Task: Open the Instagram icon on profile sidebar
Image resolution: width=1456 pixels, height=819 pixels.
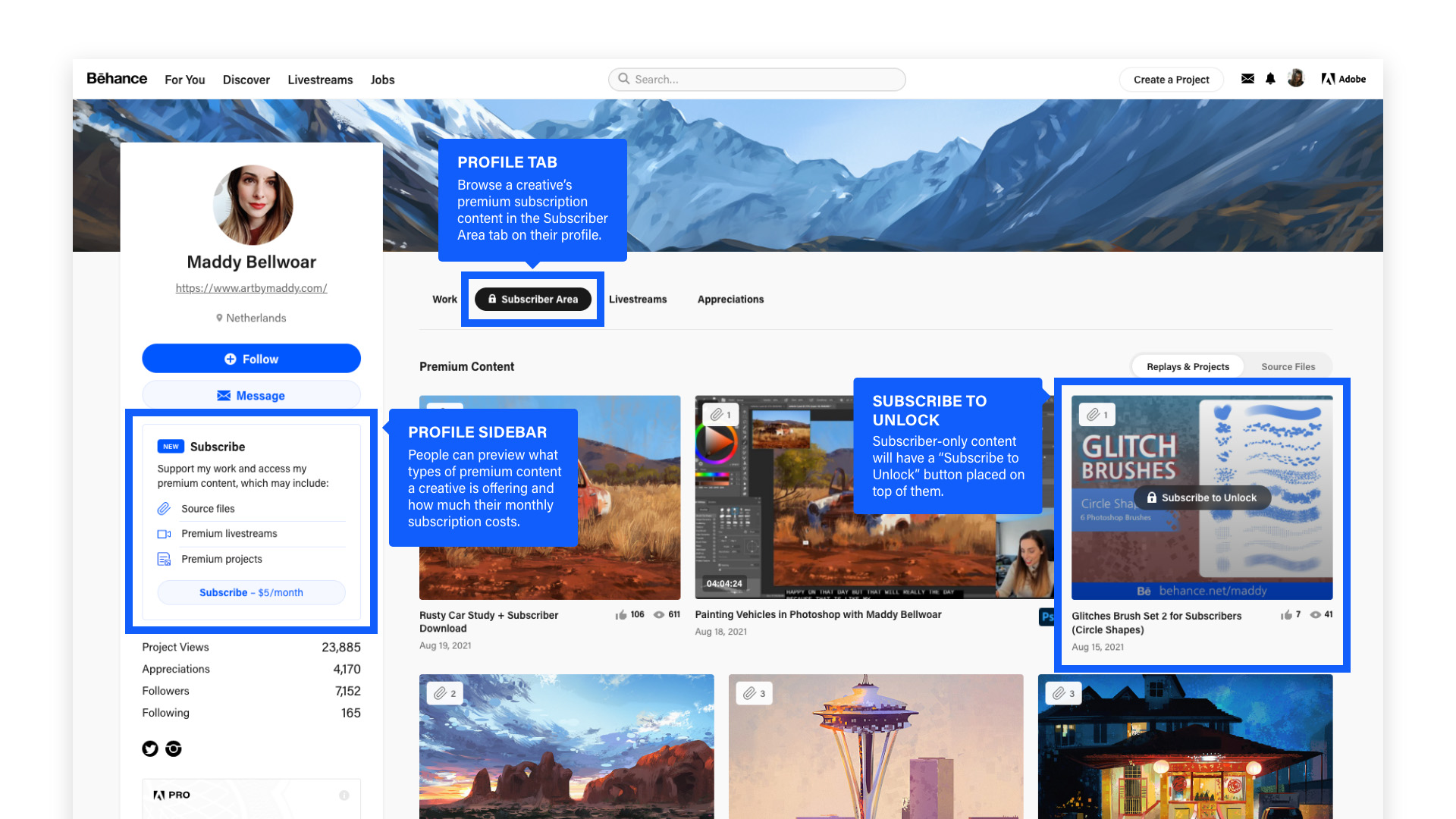Action: 174,748
